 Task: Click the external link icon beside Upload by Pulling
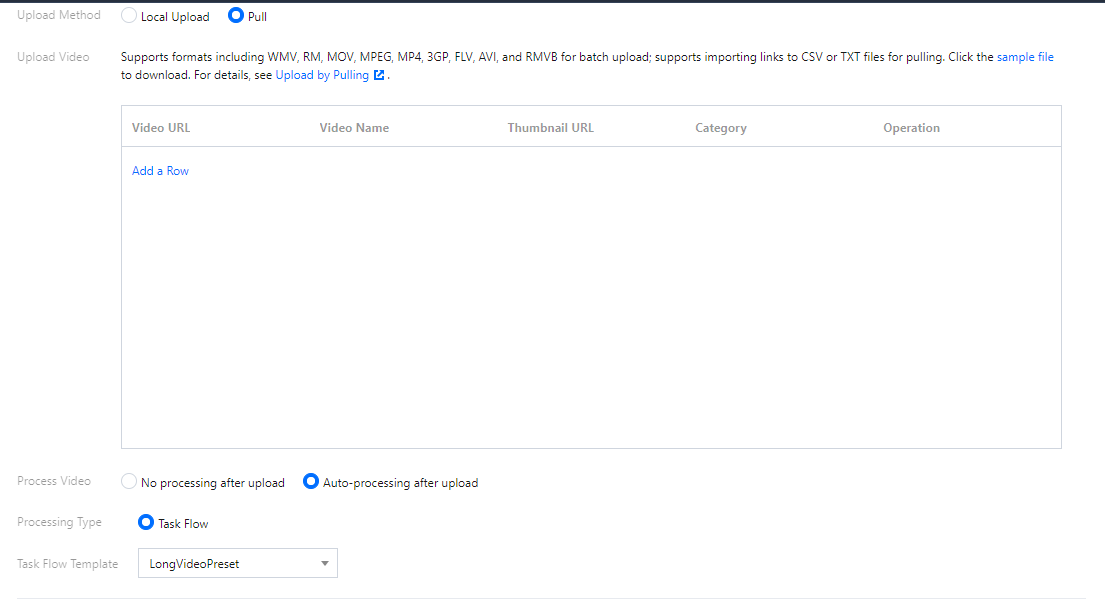(x=379, y=75)
